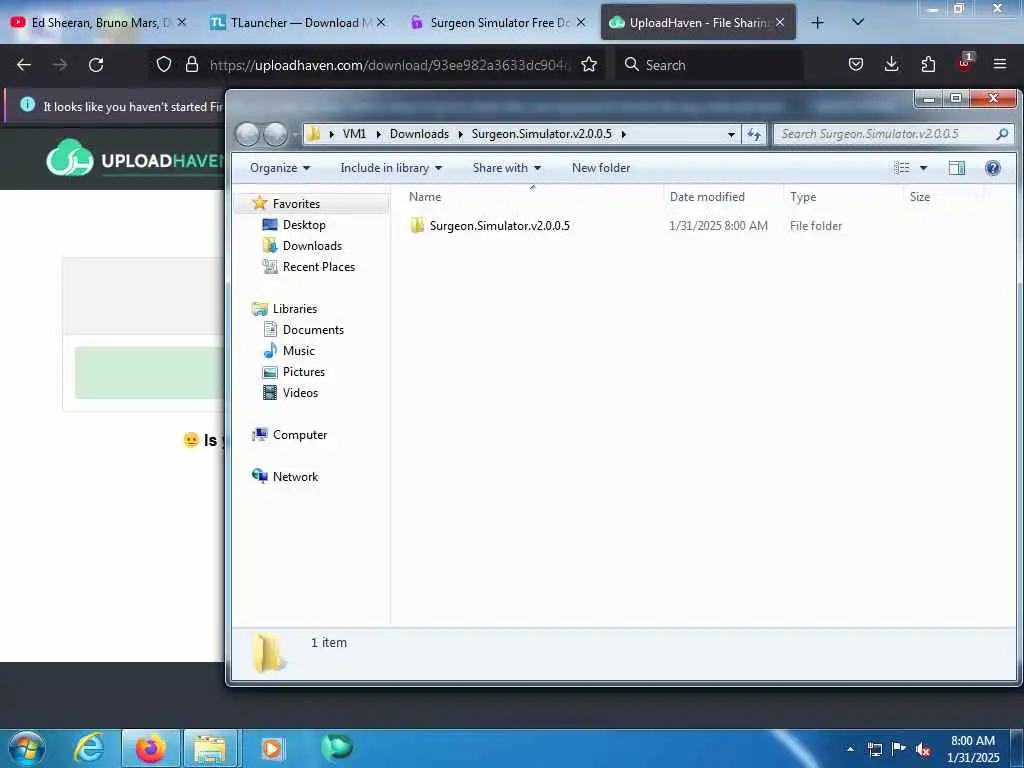Open previous locations address dropdown
The width and height of the screenshot is (1024, 768).
(731, 135)
